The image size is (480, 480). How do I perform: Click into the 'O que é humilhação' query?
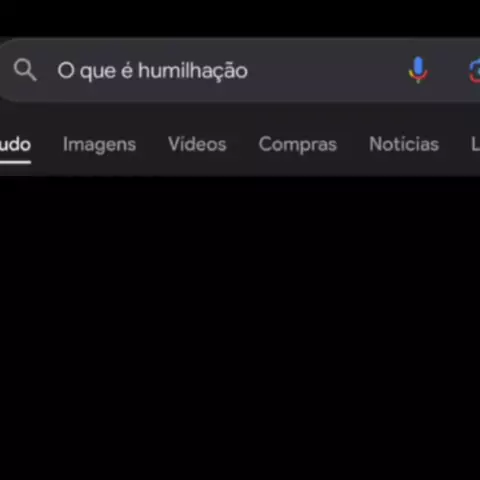(153, 71)
